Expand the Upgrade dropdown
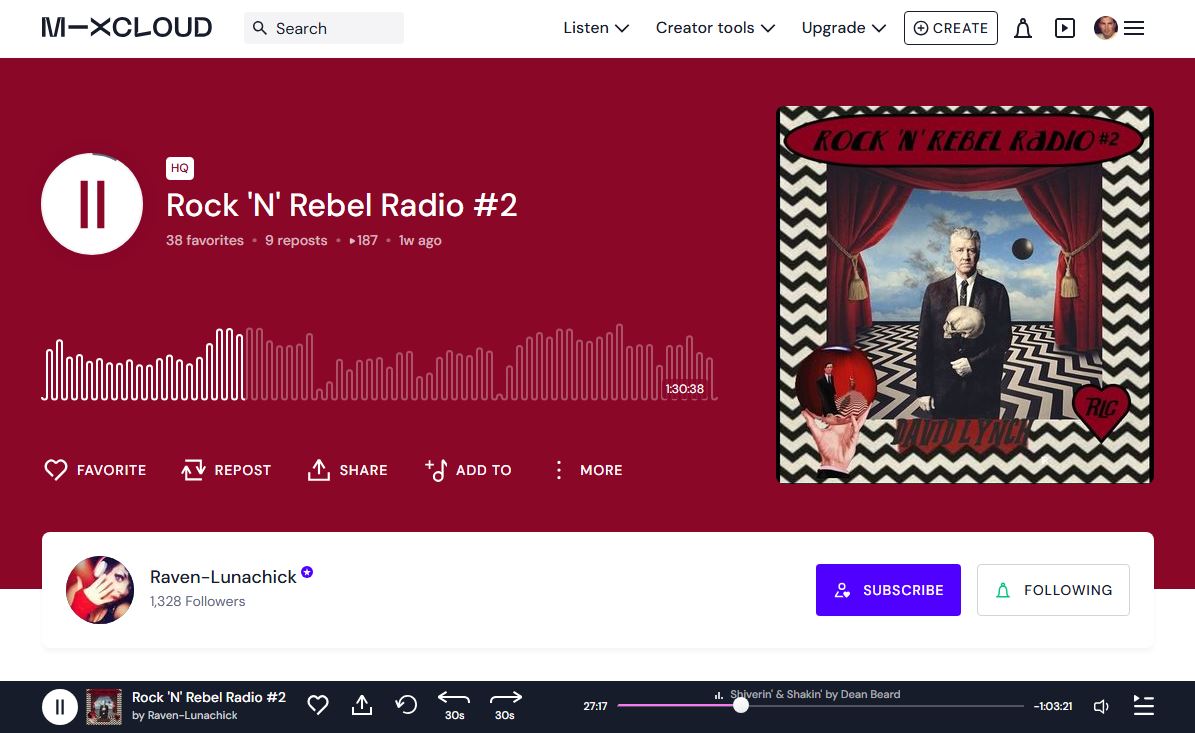1195x733 pixels. pos(844,28)
